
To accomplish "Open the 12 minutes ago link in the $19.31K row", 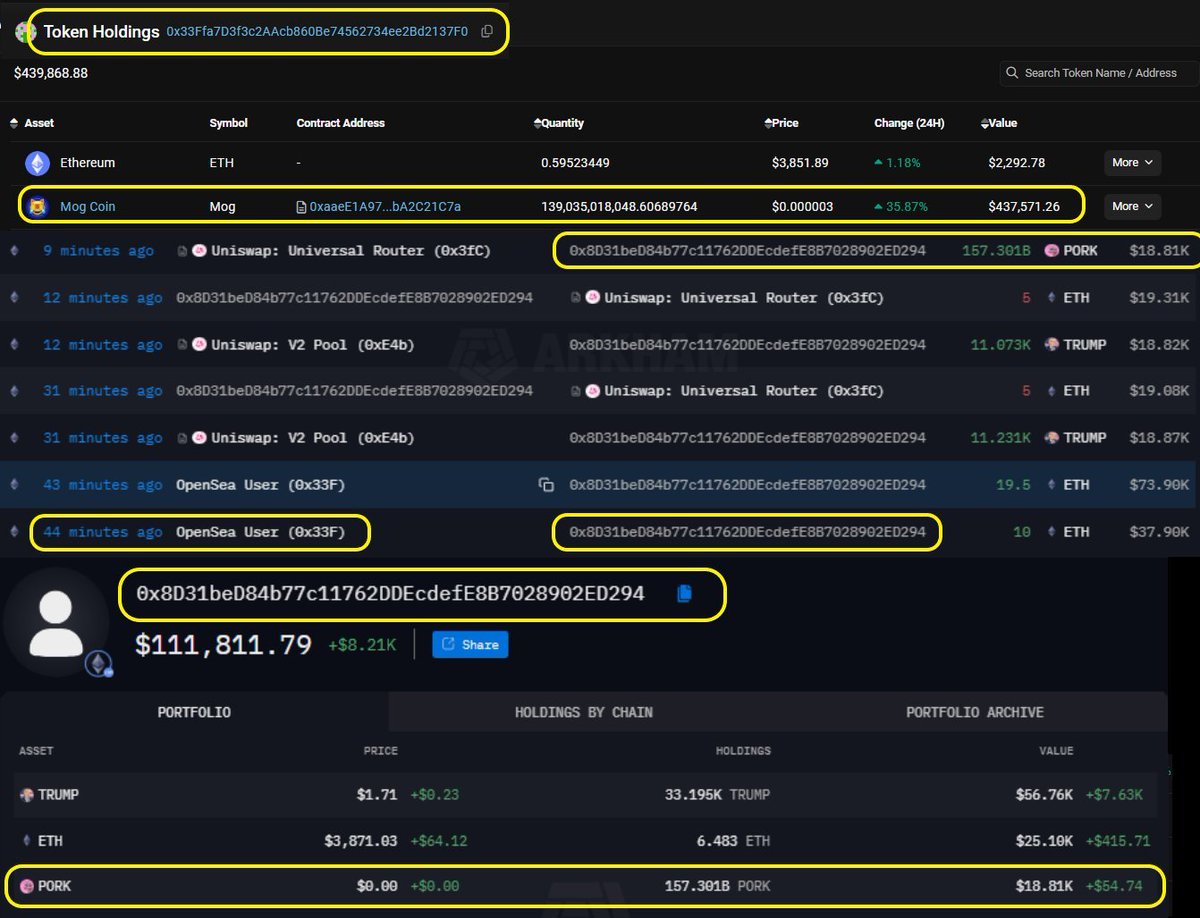I will coord(102,298).
